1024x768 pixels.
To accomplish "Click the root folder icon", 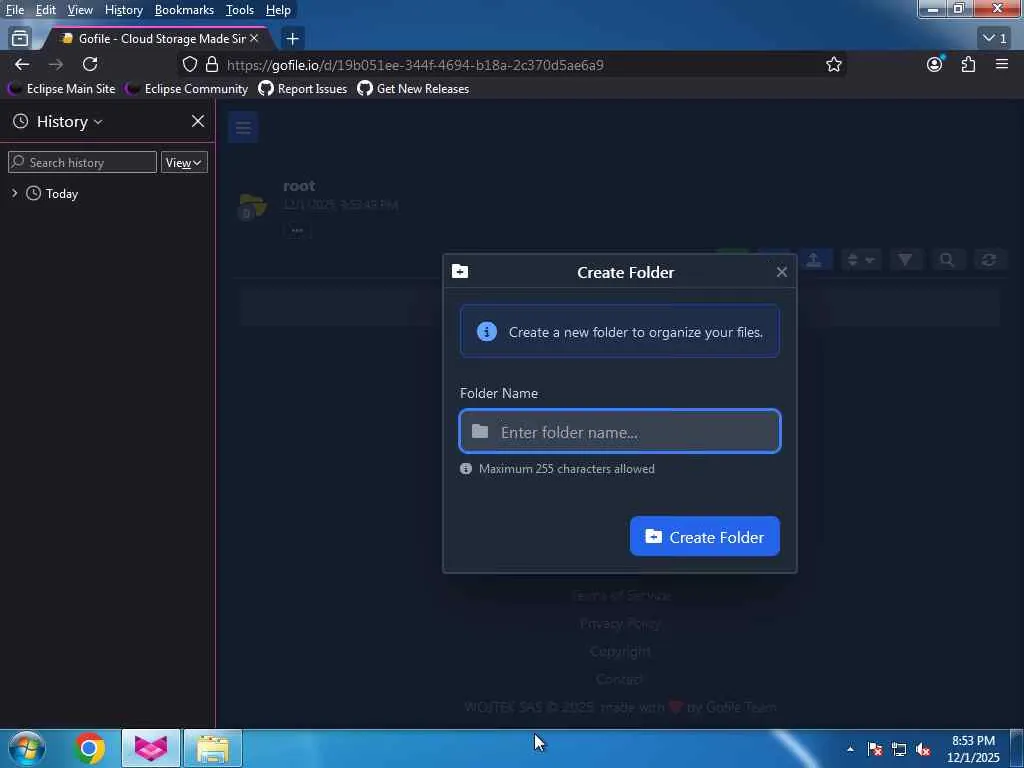I will click(x=252, y=206).
